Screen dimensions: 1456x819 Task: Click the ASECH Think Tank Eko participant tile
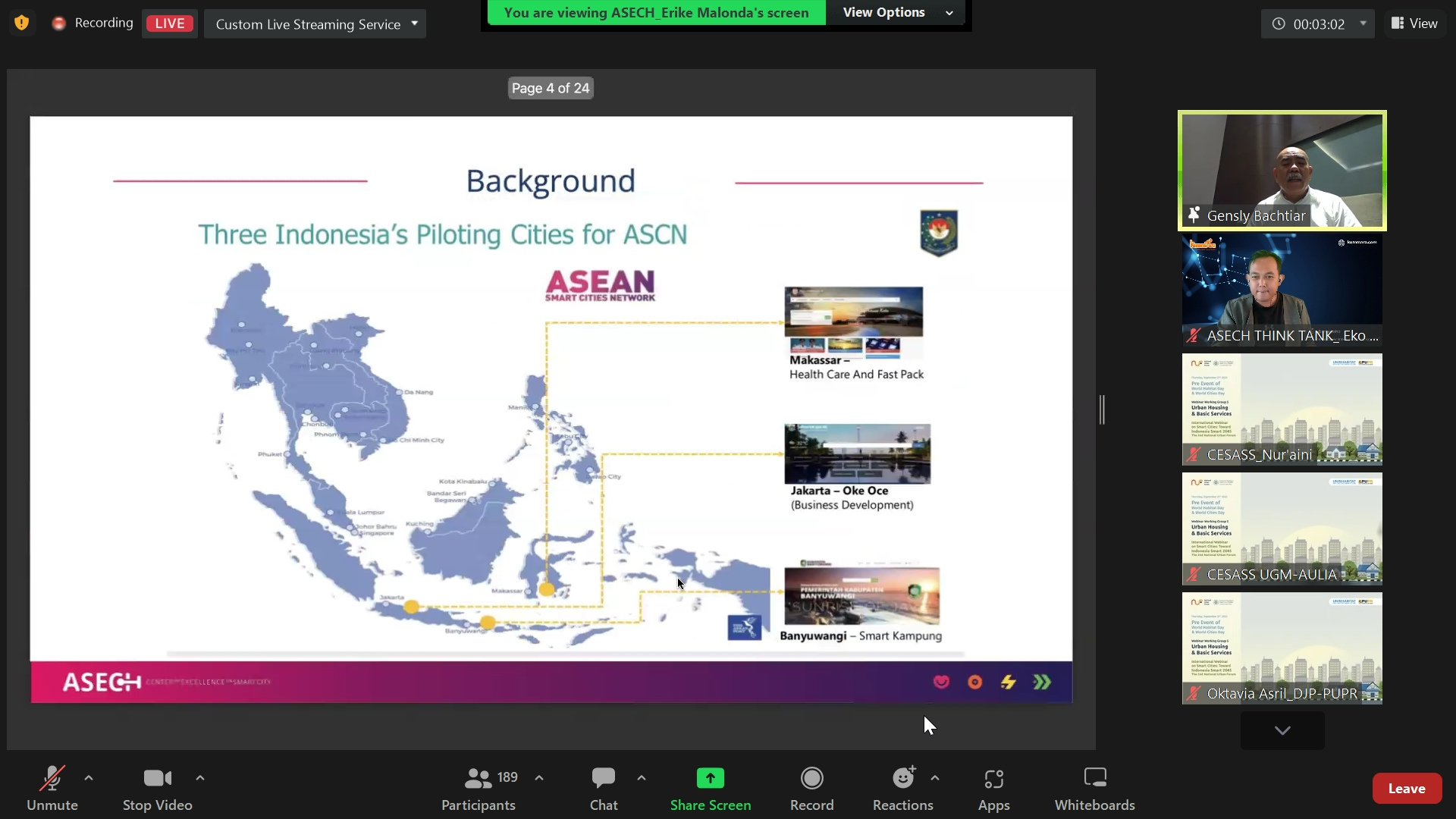(1282, 288)
